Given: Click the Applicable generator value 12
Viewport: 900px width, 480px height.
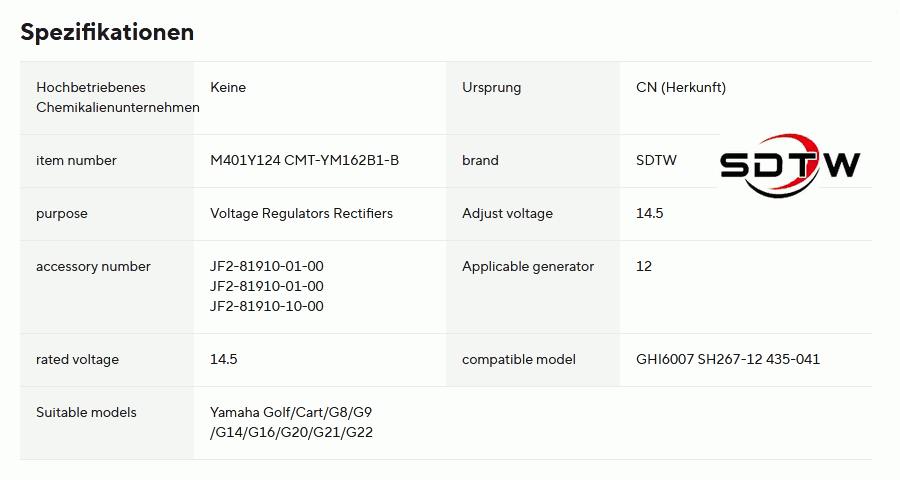Looking at the screenshot, I should [x=643, y=266].
